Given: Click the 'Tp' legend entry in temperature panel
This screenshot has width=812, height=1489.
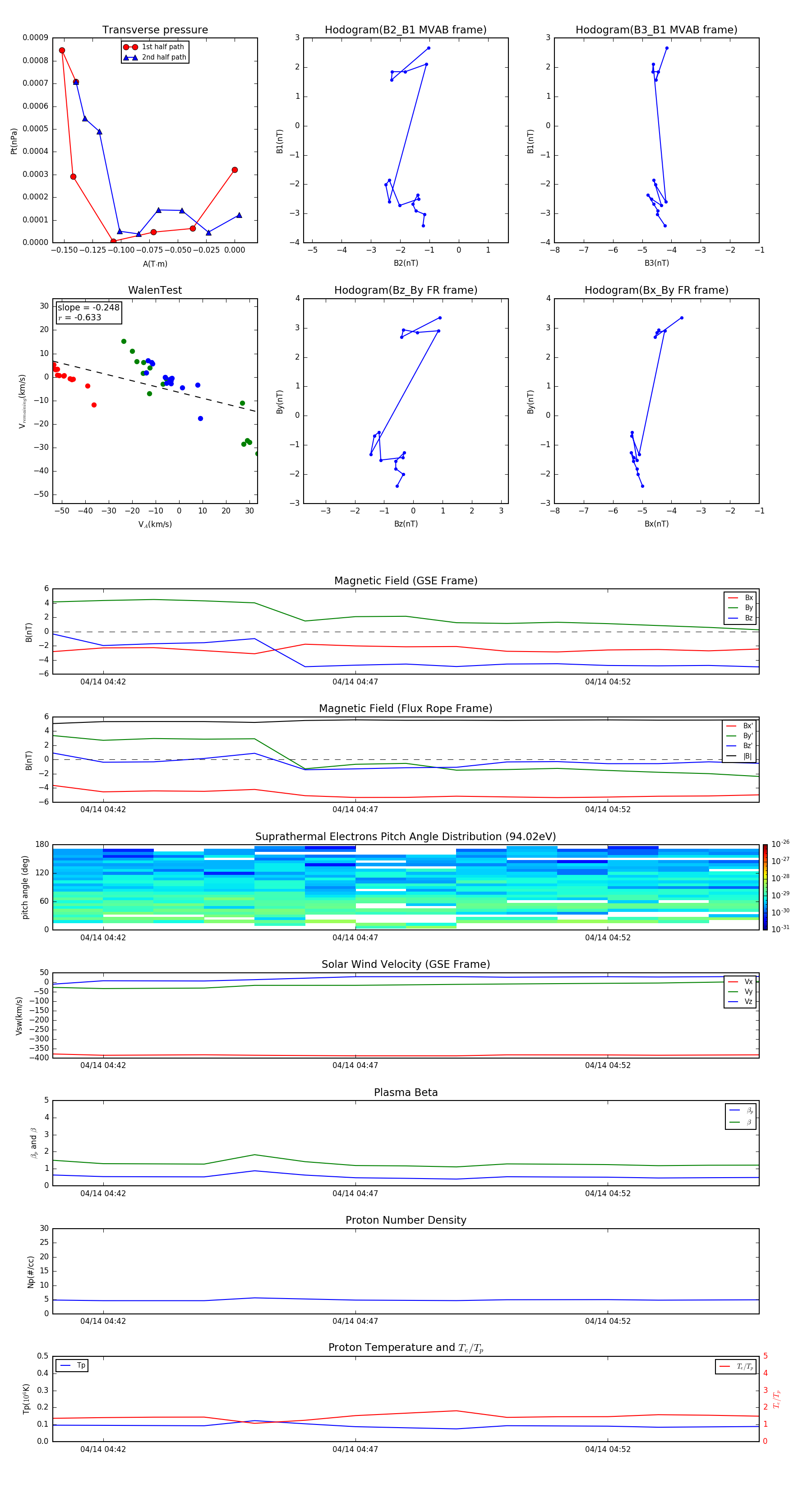Looking at the screenshot, I should 72,1366.
